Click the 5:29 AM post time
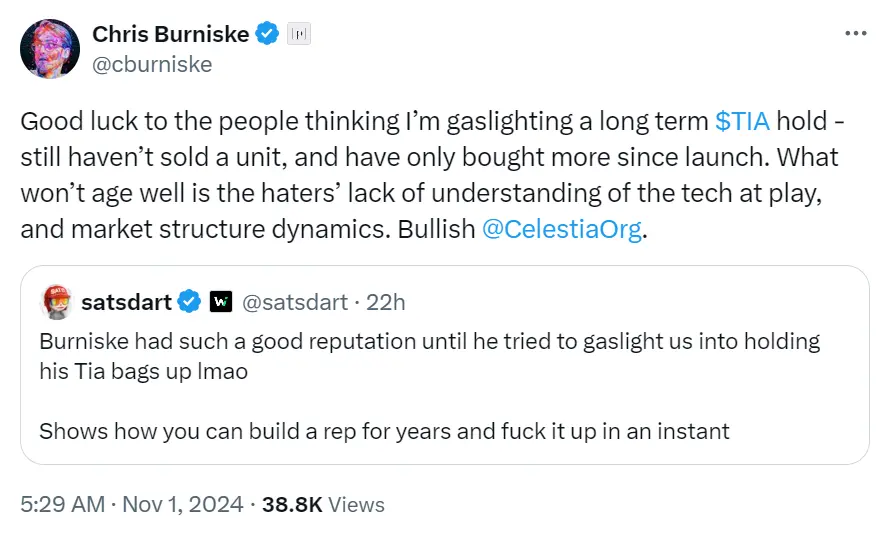 pyautogui.click(x=62, y=505)
